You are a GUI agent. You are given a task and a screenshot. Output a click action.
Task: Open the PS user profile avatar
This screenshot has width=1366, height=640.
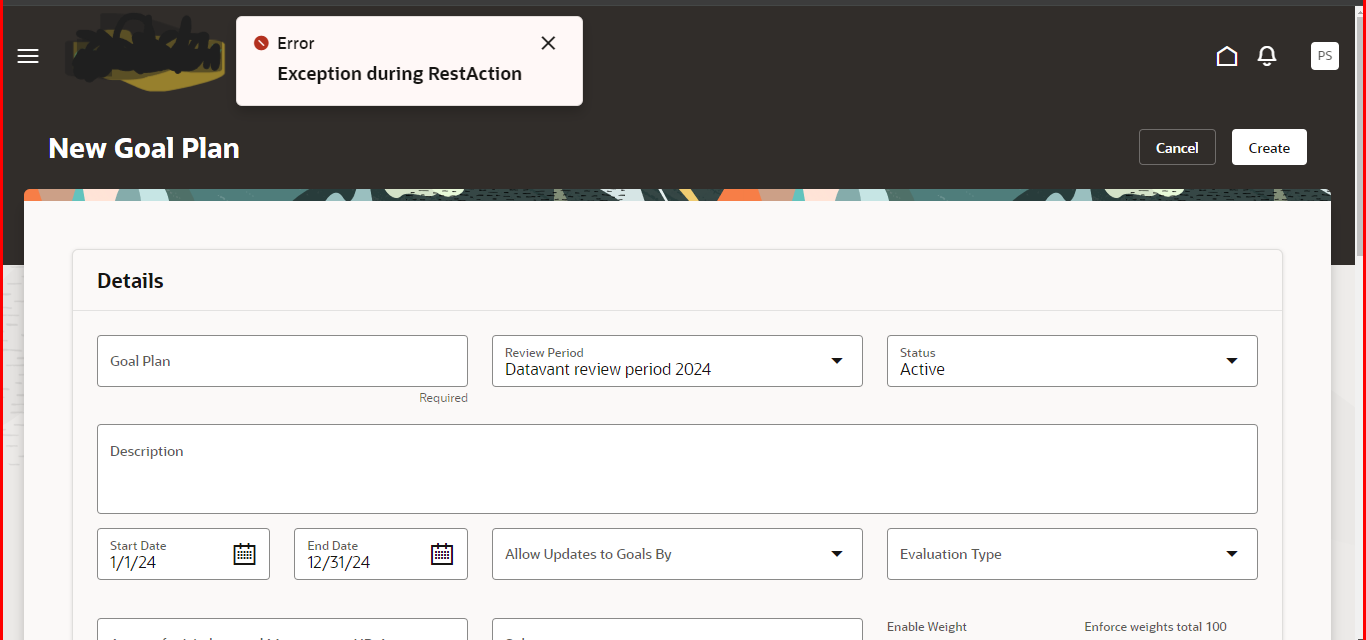point(1325,56)
